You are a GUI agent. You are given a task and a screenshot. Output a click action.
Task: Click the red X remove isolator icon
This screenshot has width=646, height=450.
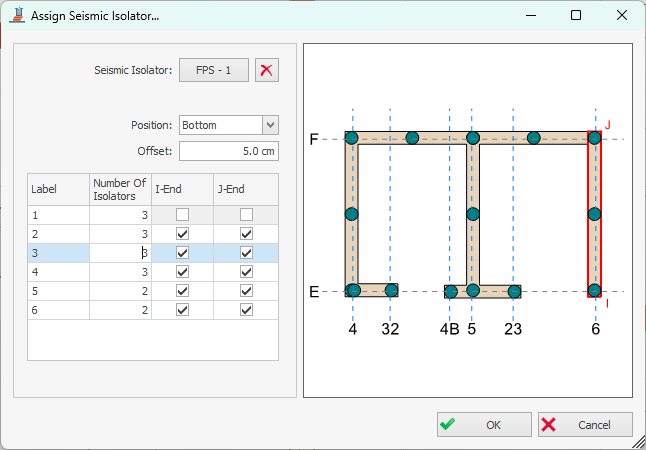click(266, 70)
